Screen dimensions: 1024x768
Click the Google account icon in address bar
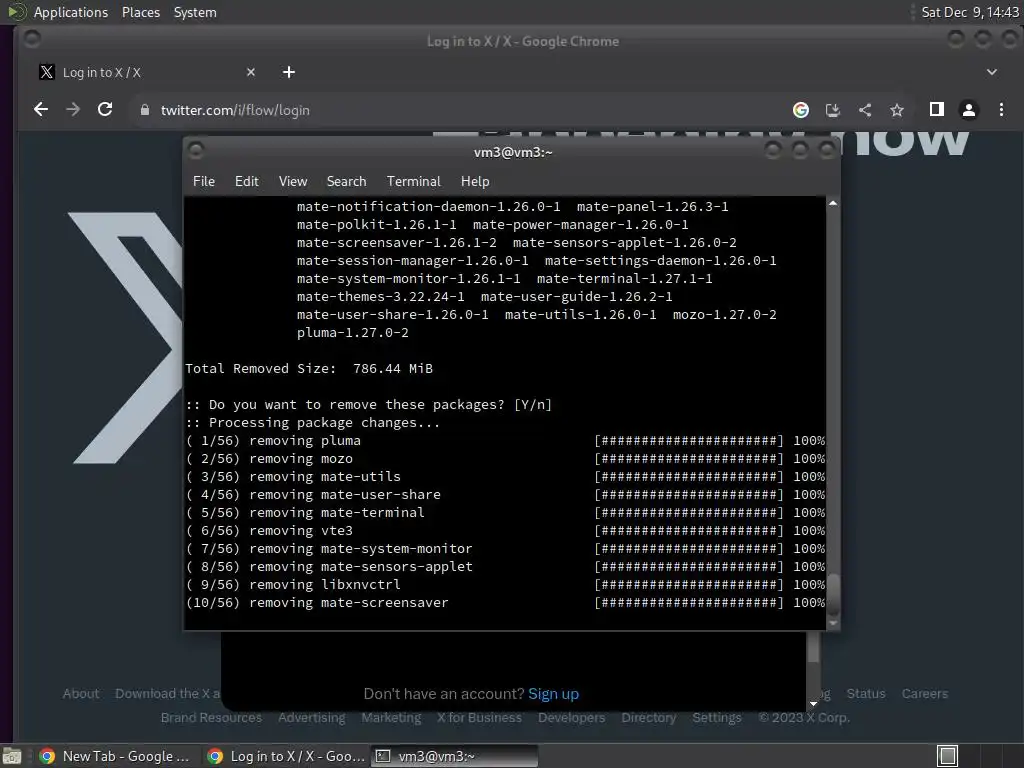(x=801, y=110)
